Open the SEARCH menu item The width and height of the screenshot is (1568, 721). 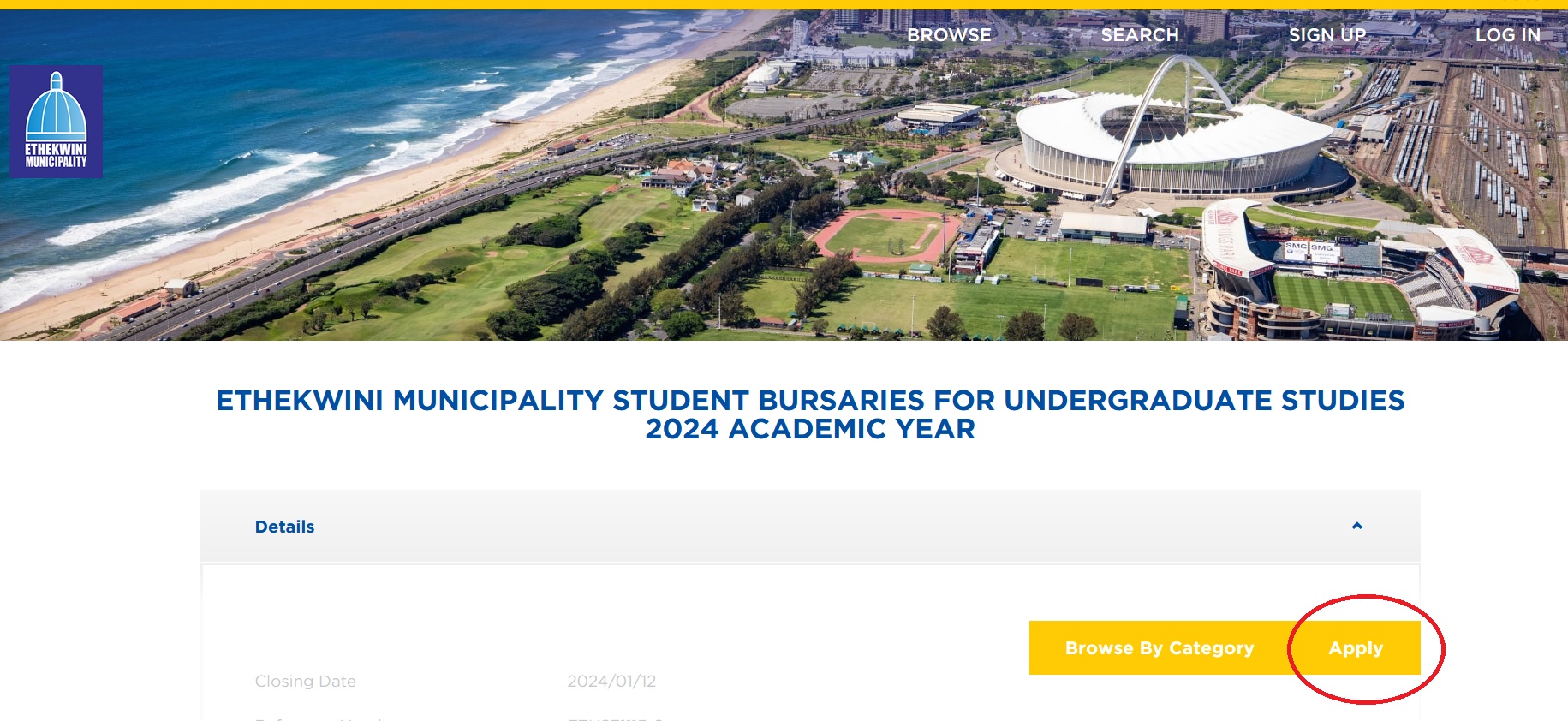pos(1139,35)
